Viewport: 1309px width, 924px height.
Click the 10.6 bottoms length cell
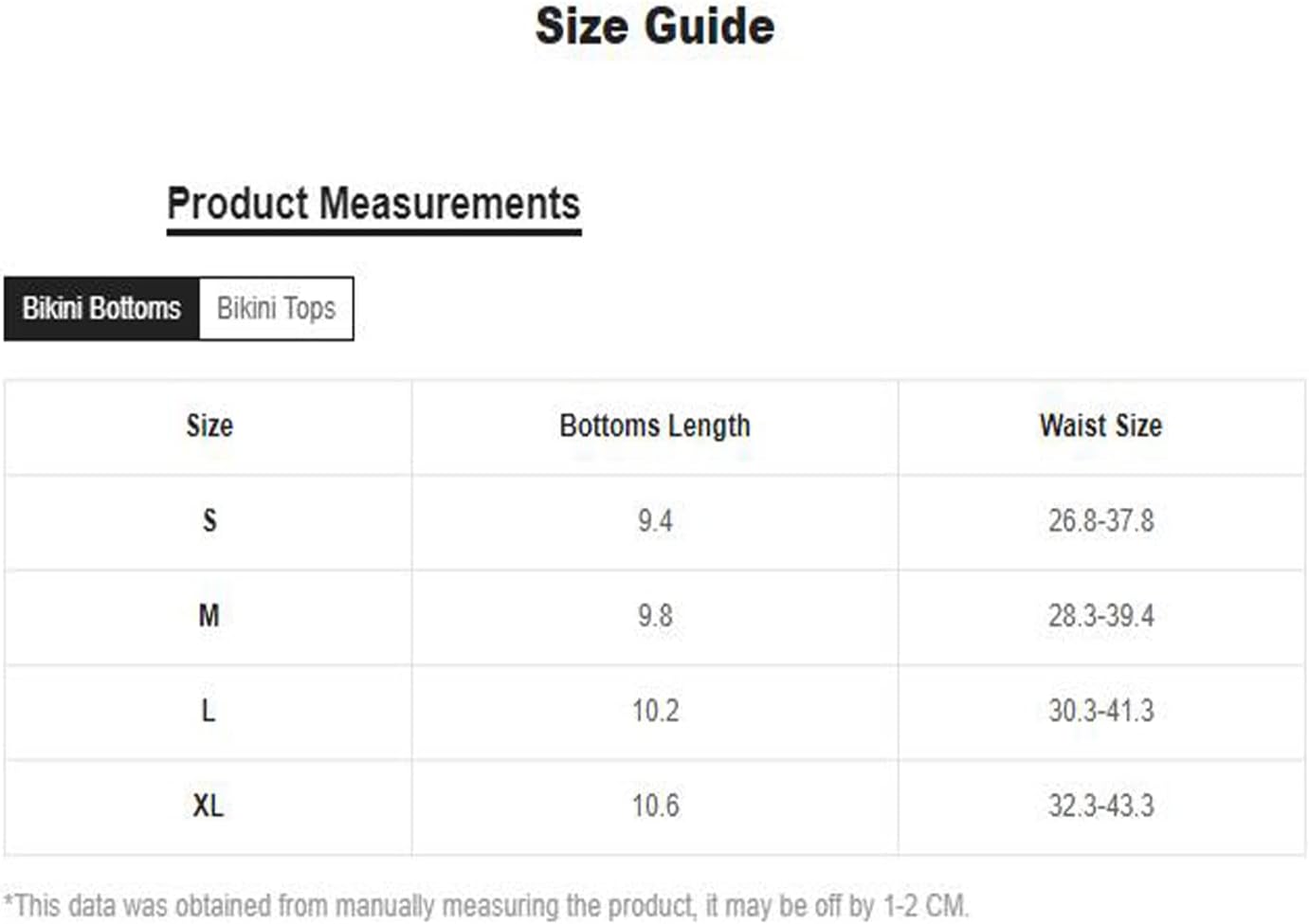[x=655, y=806]
